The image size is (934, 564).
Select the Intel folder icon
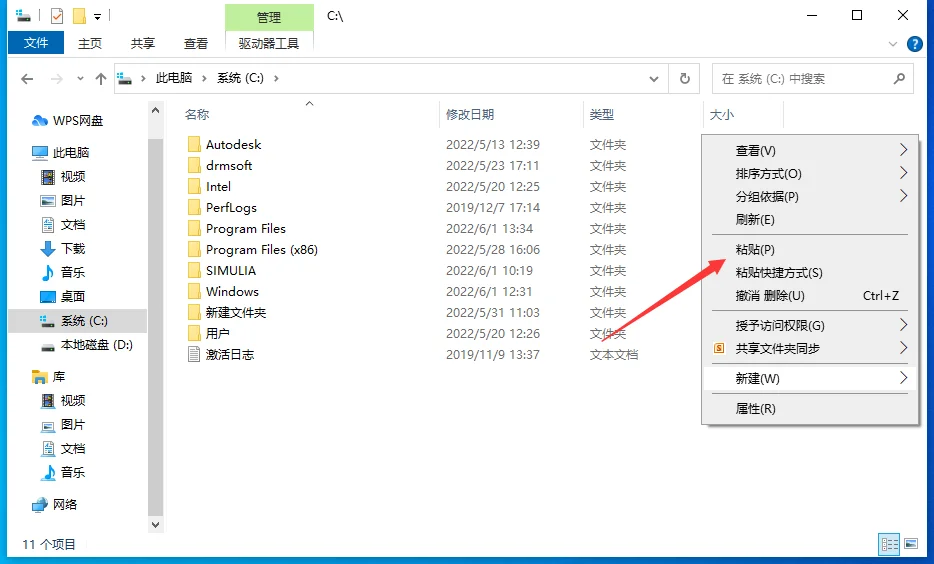(194, 186)
